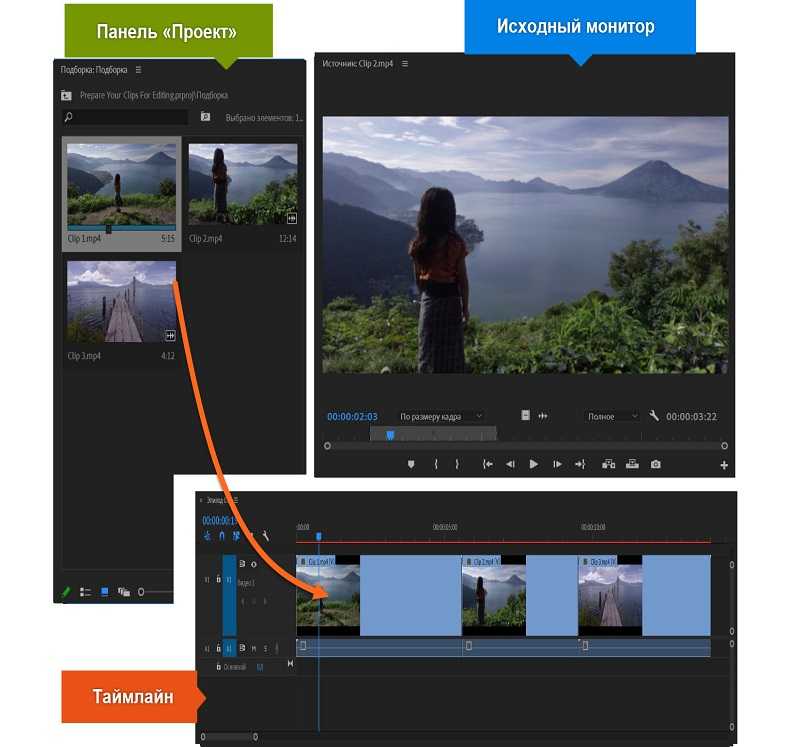
Task: Click the Insert edit icon
Action: click(x=608, y=464)
